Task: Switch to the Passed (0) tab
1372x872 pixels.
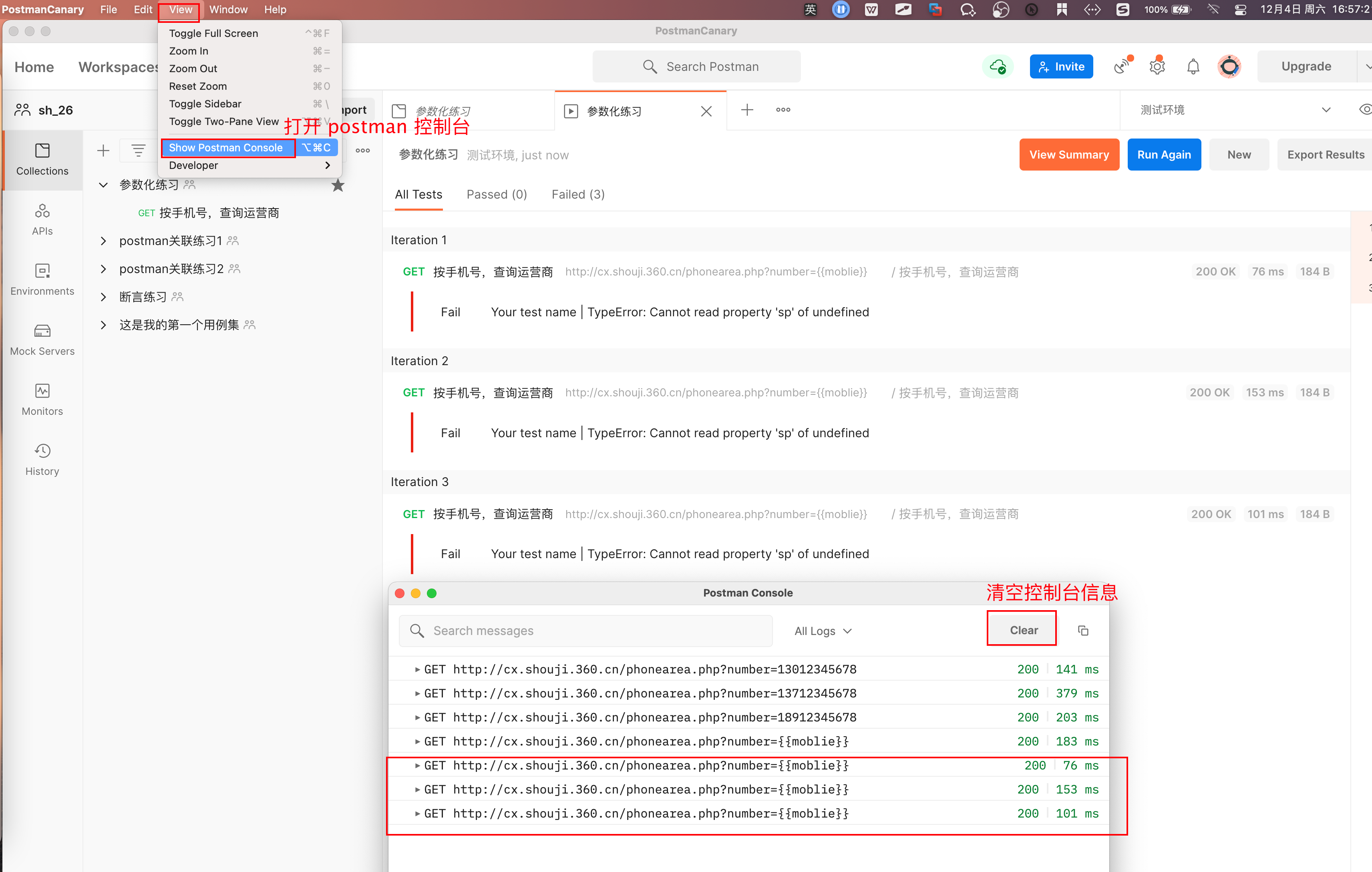Action: [x=496, y=194]
